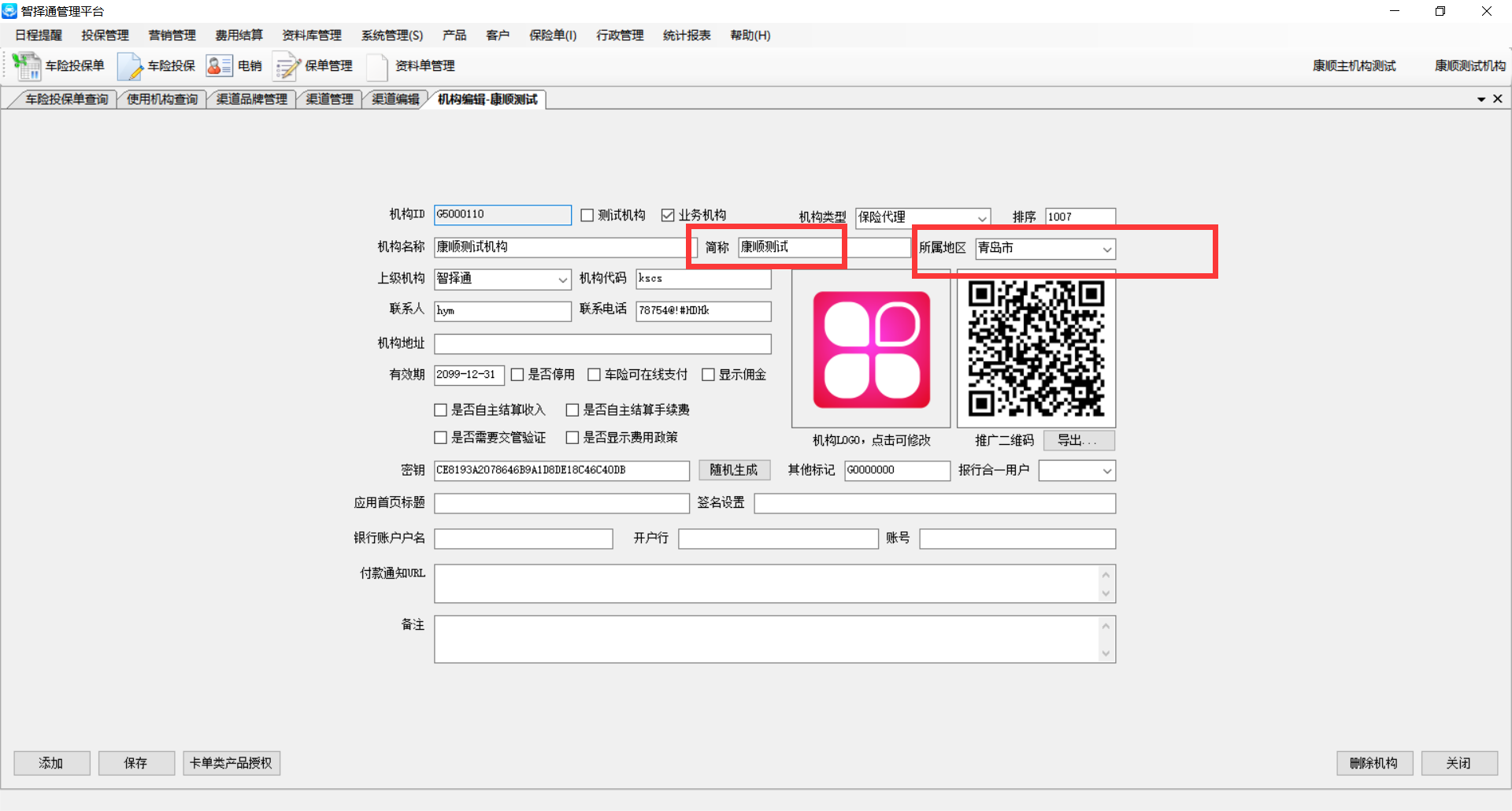The height and width of the screenshot is (811, 1512).
Task: Open the 保险单(I) menu
Action: pos(553,35)
